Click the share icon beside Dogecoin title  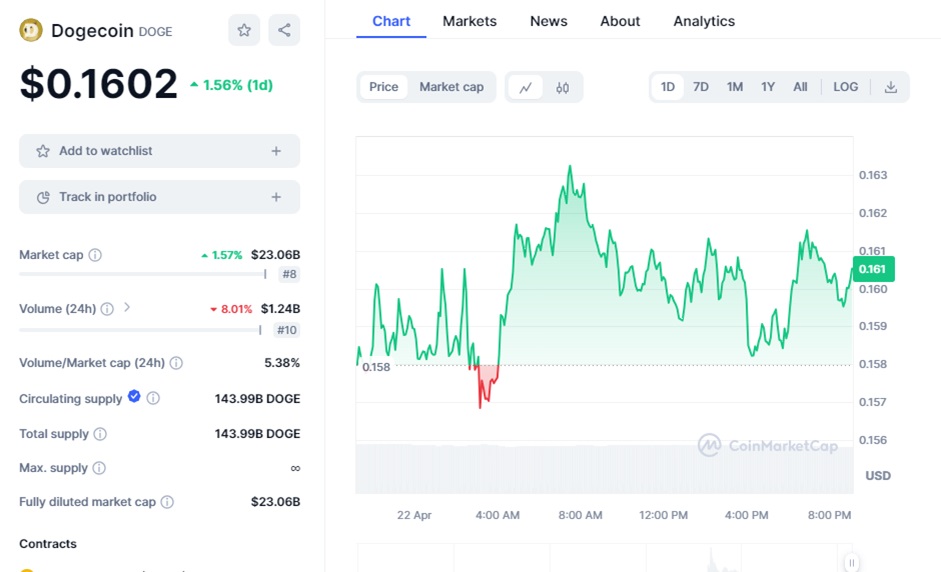coord(284,30)
